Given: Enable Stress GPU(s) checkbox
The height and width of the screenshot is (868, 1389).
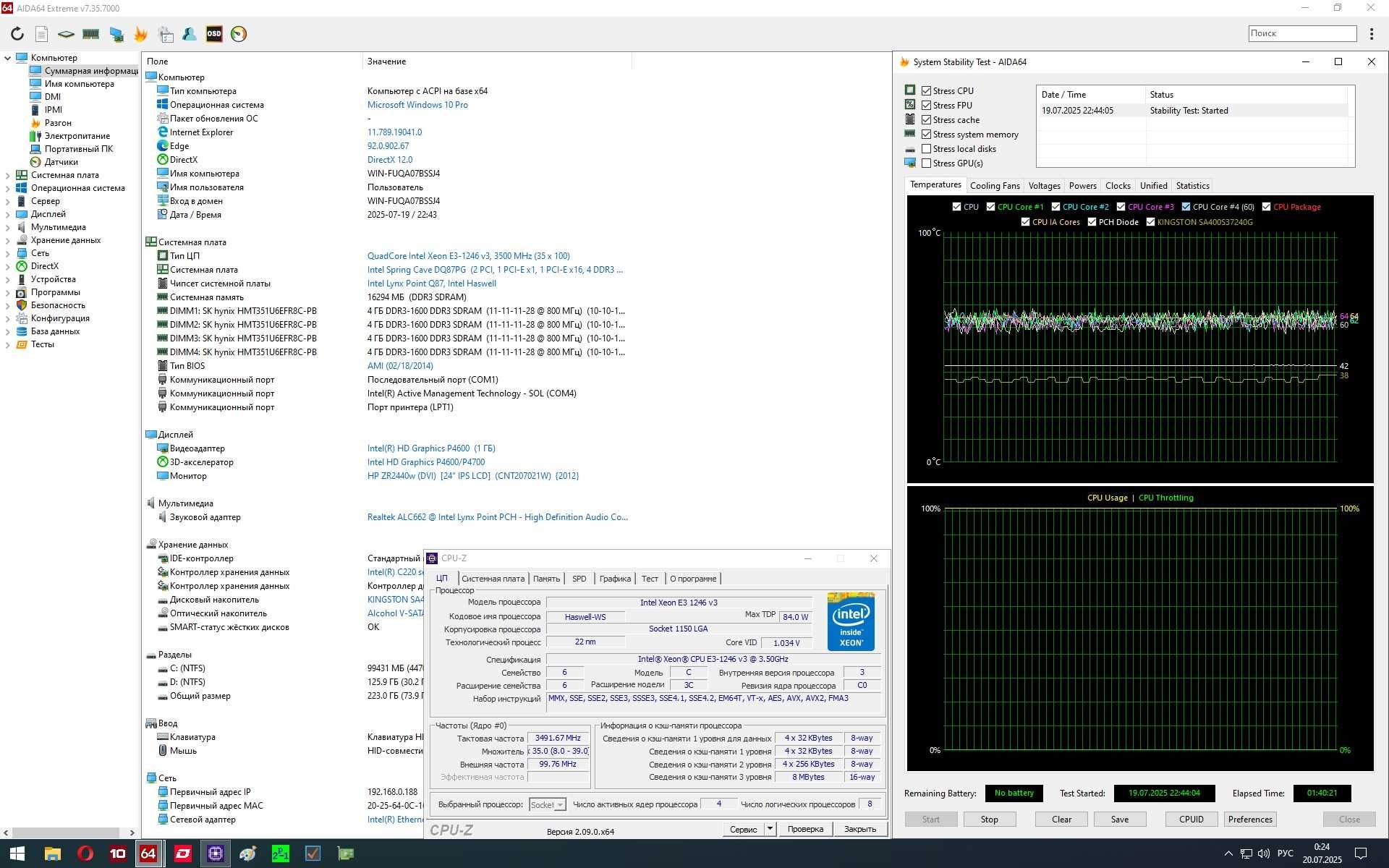Looking at the screenshot, I should tap(926, 163).
